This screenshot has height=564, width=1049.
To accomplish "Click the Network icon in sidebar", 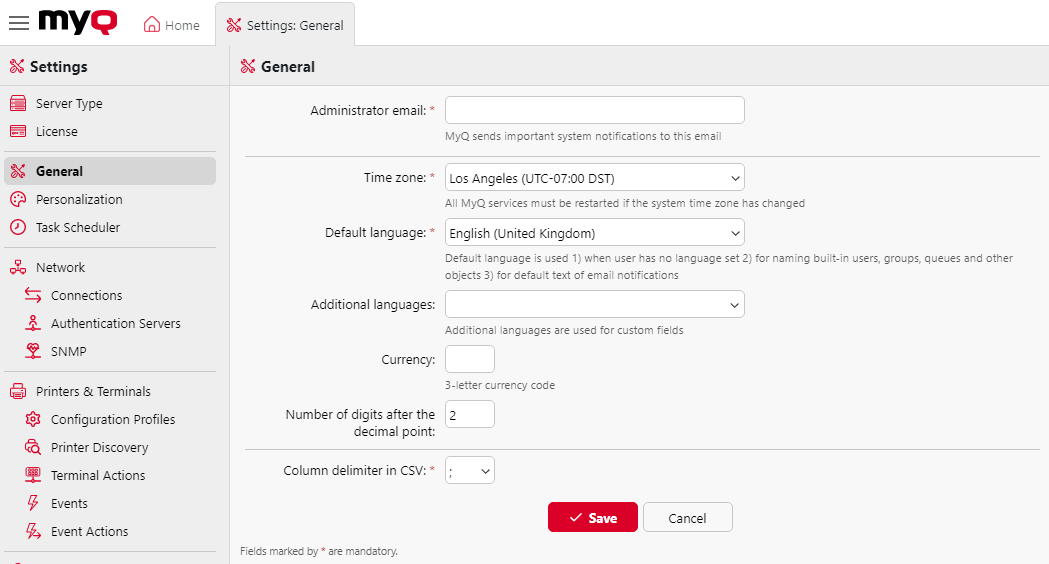I will pos(17,268).
